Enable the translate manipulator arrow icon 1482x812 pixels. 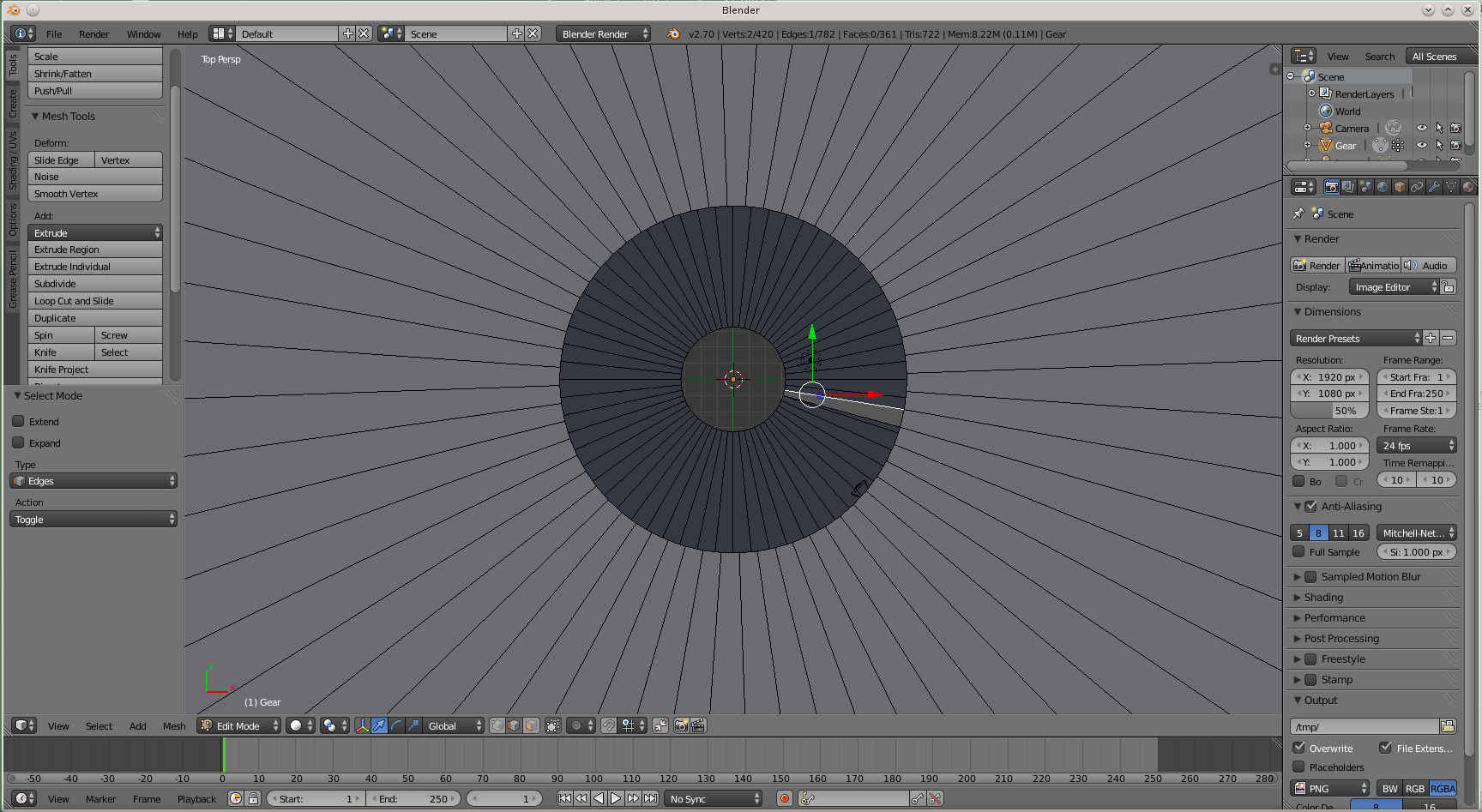379,725
